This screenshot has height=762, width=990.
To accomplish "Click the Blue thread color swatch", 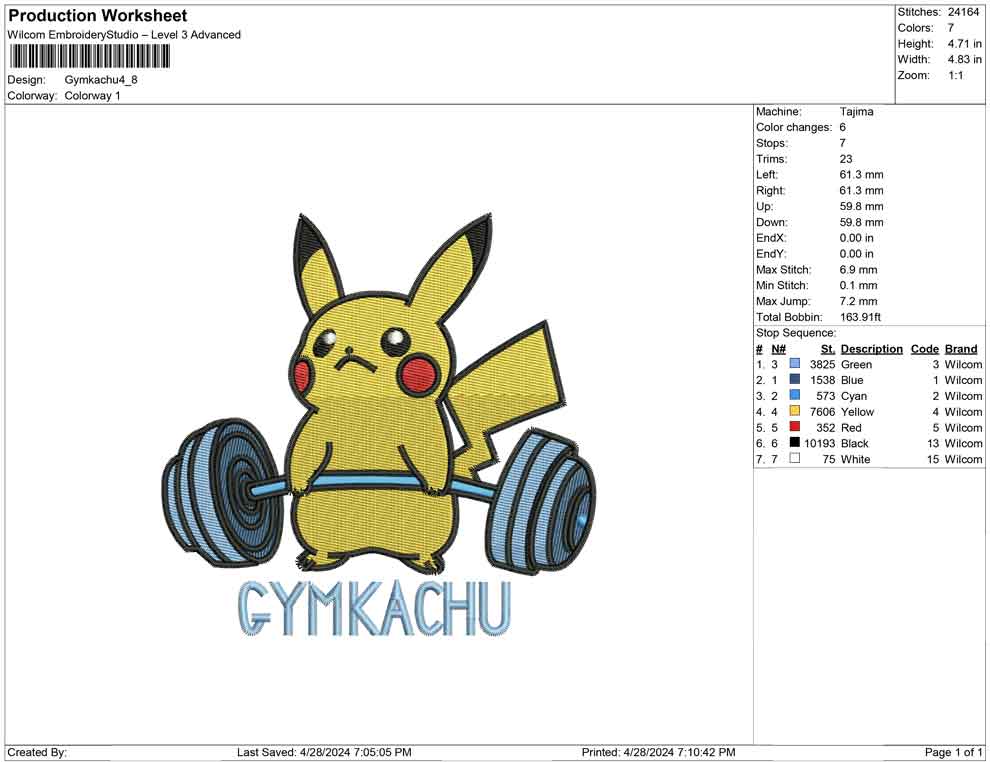I will pyautogui.click(x=795, y=379).
